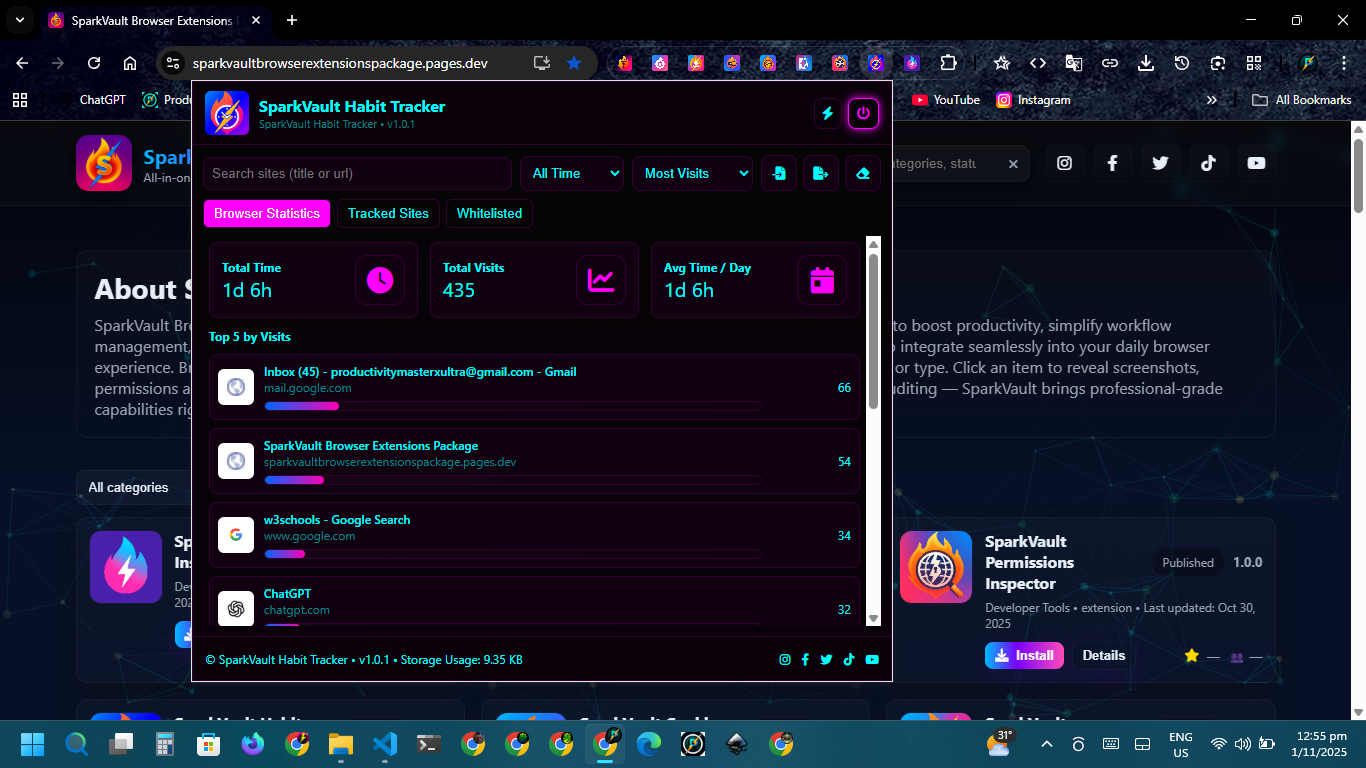Screen dimensions: 1366x768
Task: Click the export data icon button
Action: click(821, 173)
